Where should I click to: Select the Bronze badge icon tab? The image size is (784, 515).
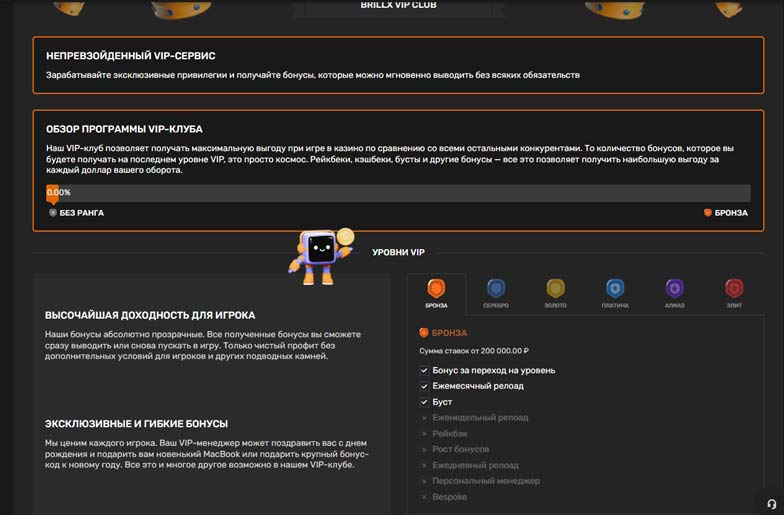point(436,289)
